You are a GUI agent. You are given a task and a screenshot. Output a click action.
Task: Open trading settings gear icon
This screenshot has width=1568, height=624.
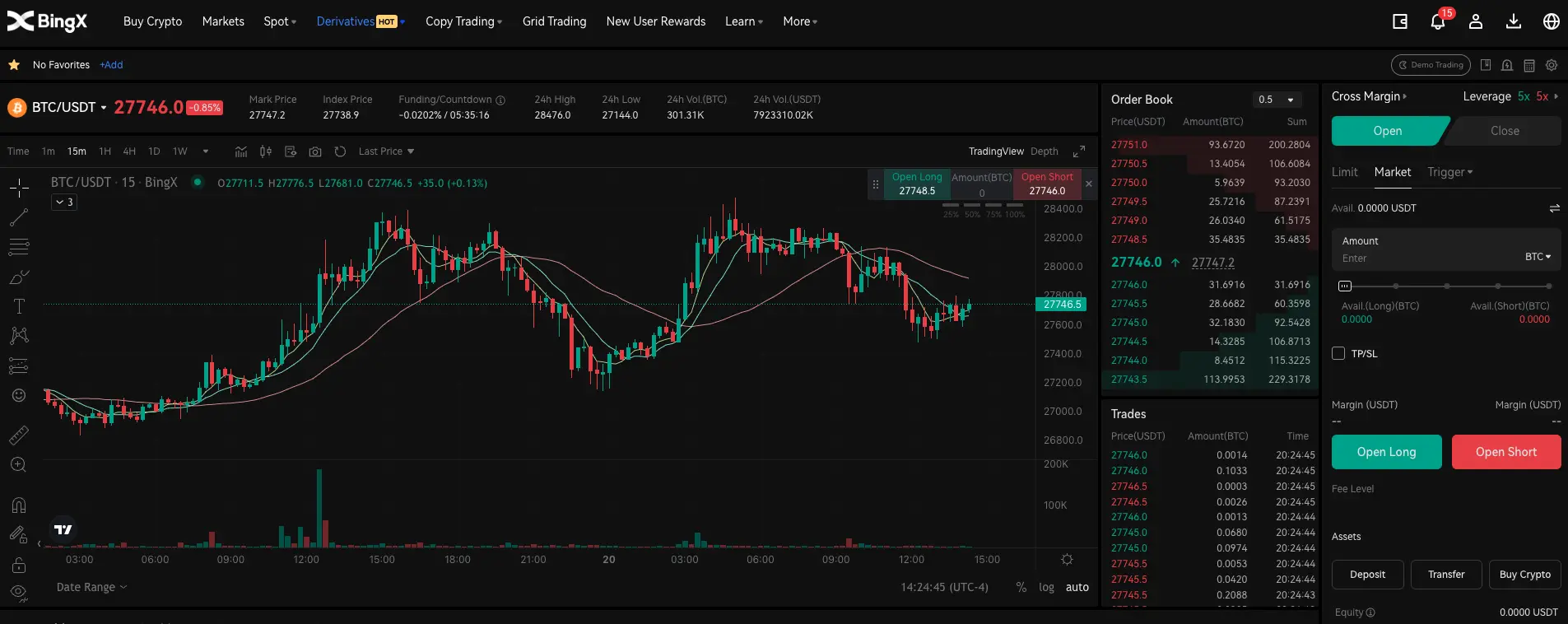(1552, 65)
